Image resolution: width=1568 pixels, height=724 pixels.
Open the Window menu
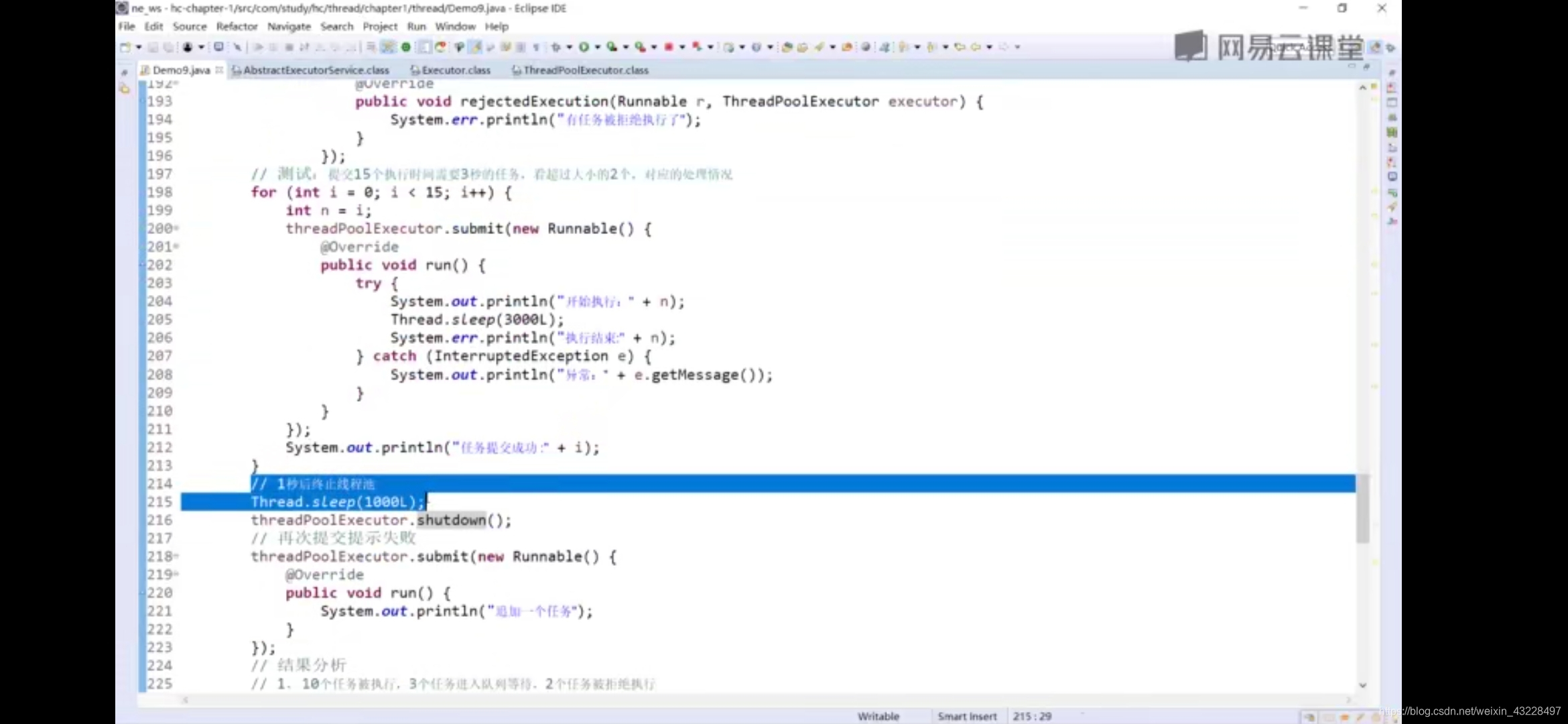(x=455, y=26)
